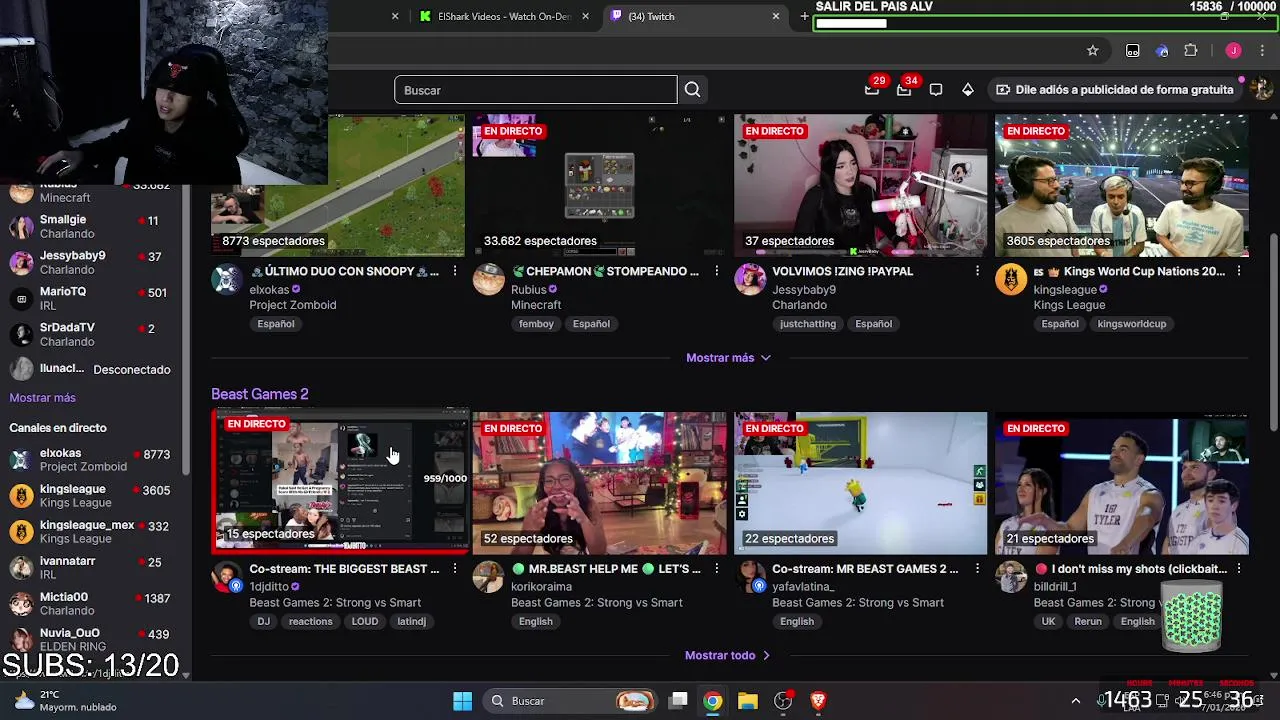
Task: Click the page vertical scrollbar
Action: [1273, 330]
